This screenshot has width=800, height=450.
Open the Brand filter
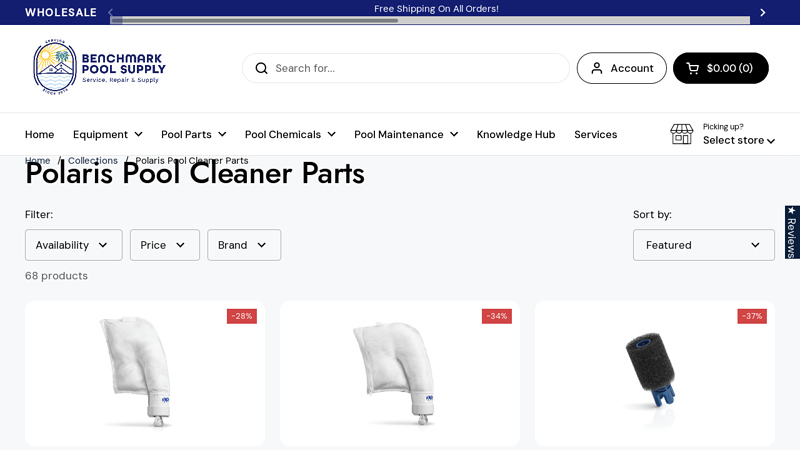[x=244, y=245]
